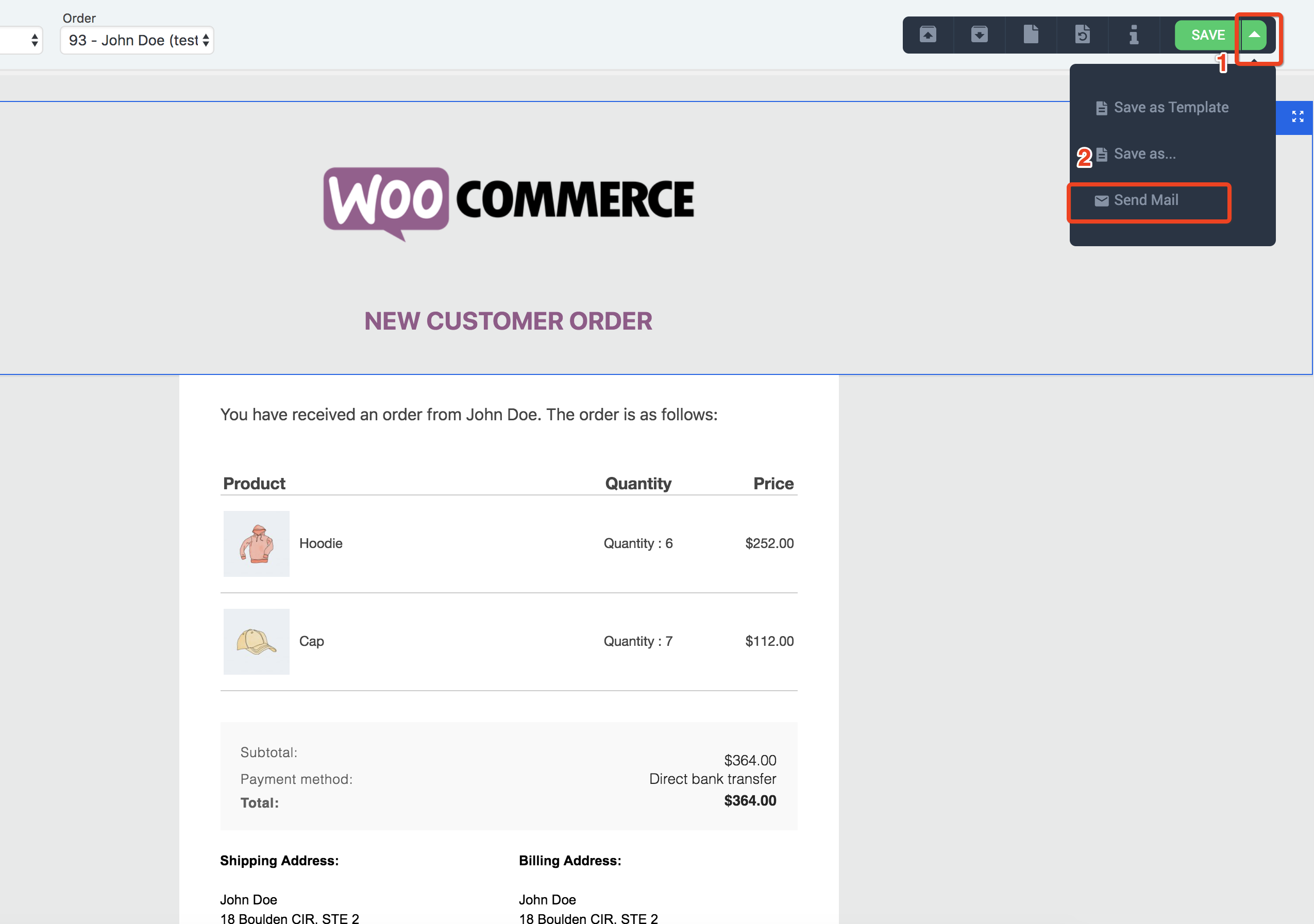Click the Cap product thumbnail
The height and width of the screenshot is (924, 1314).
tap(257, 641)
